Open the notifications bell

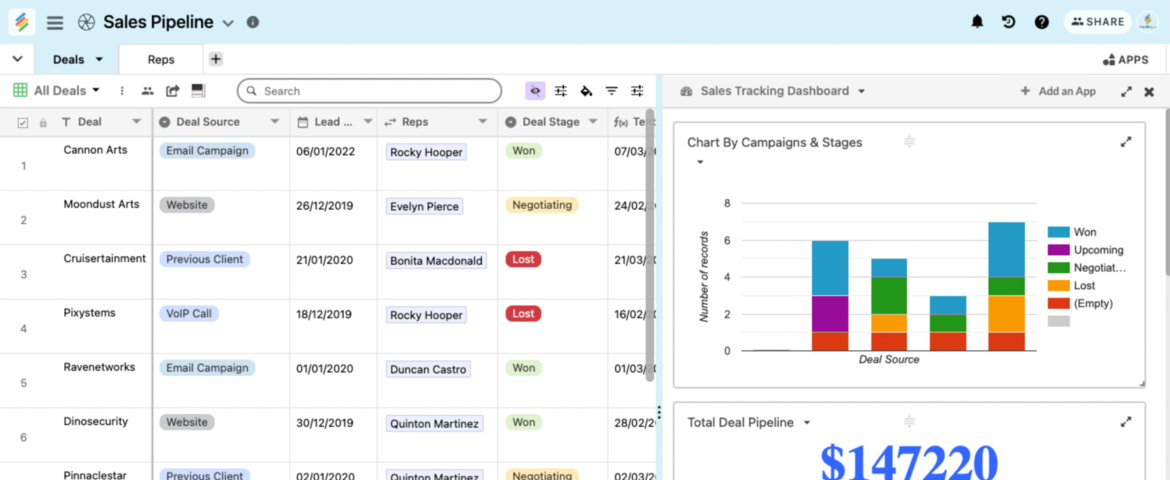977,22
